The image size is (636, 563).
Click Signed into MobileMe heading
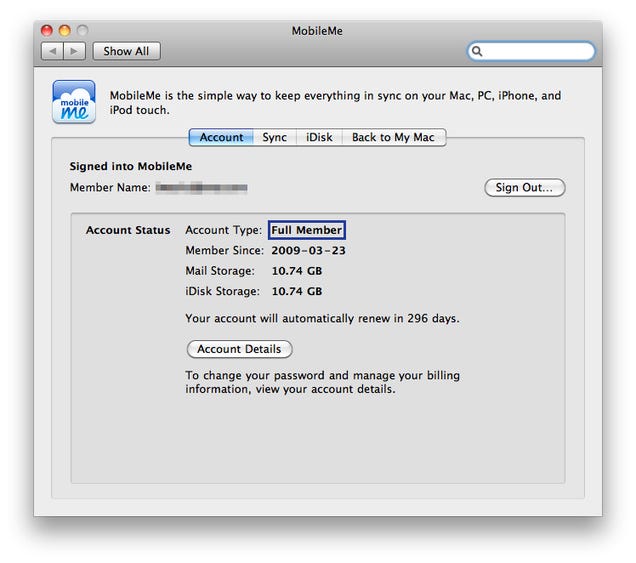tap(131, 166)
